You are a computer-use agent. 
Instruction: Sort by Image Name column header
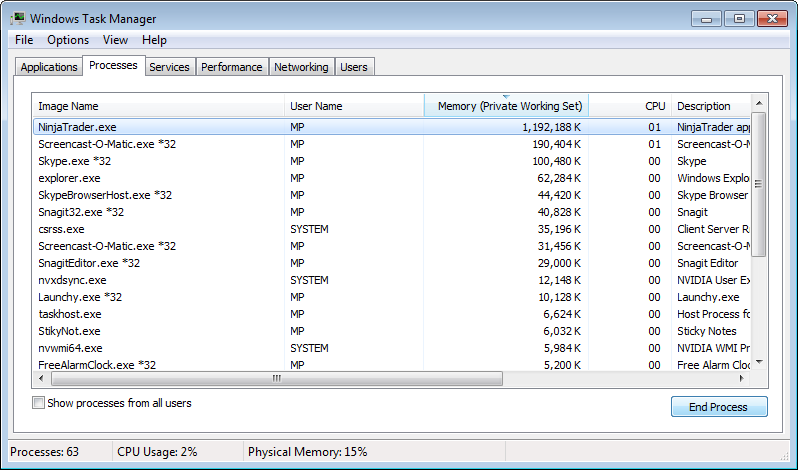(158, 106)
